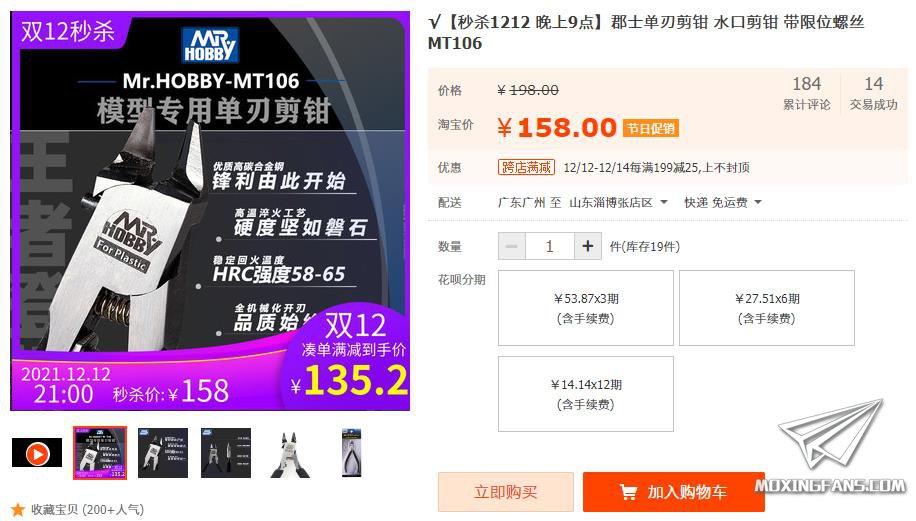Select the purple promotional banner thumbnail
The width and height of the screenshot is (916, 521).
coord(100,453)
